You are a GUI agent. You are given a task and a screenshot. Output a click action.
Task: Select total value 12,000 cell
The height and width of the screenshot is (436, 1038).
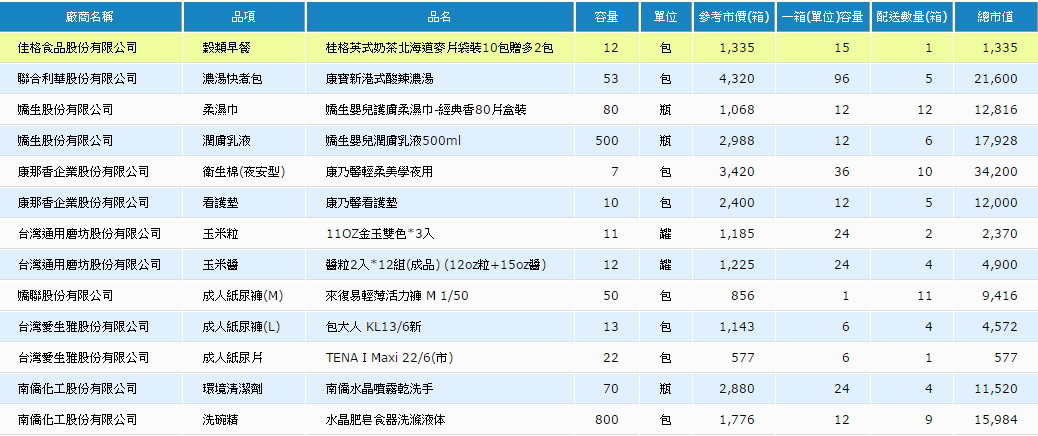point(996,203)
